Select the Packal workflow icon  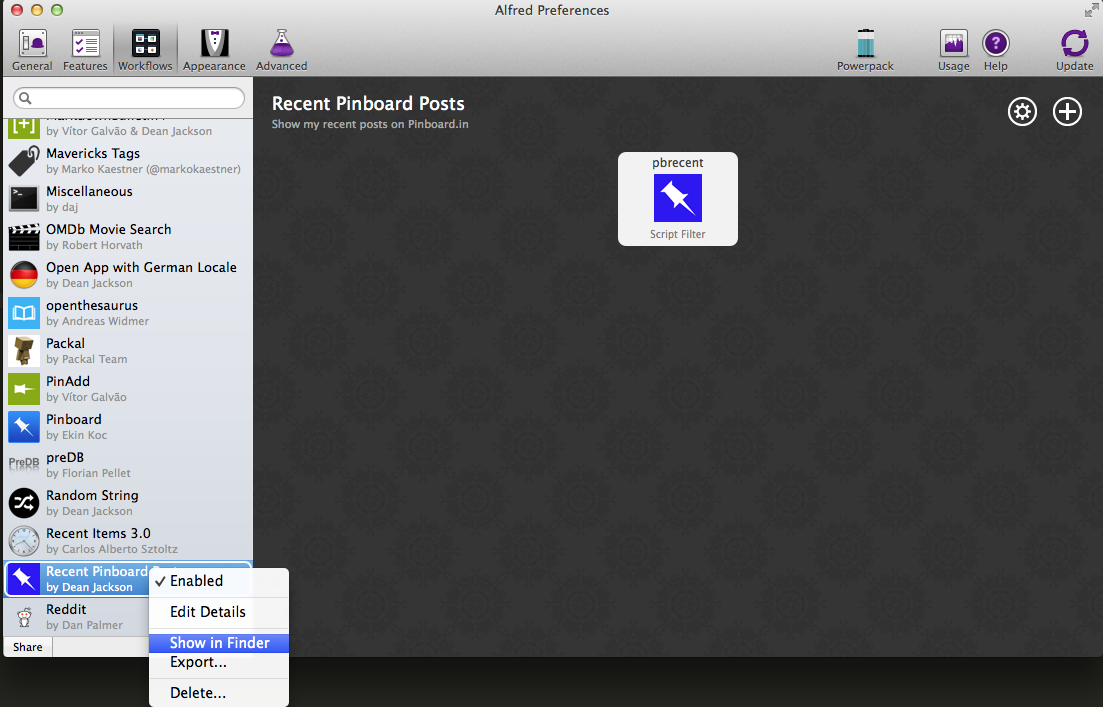(x=24, y=351)
